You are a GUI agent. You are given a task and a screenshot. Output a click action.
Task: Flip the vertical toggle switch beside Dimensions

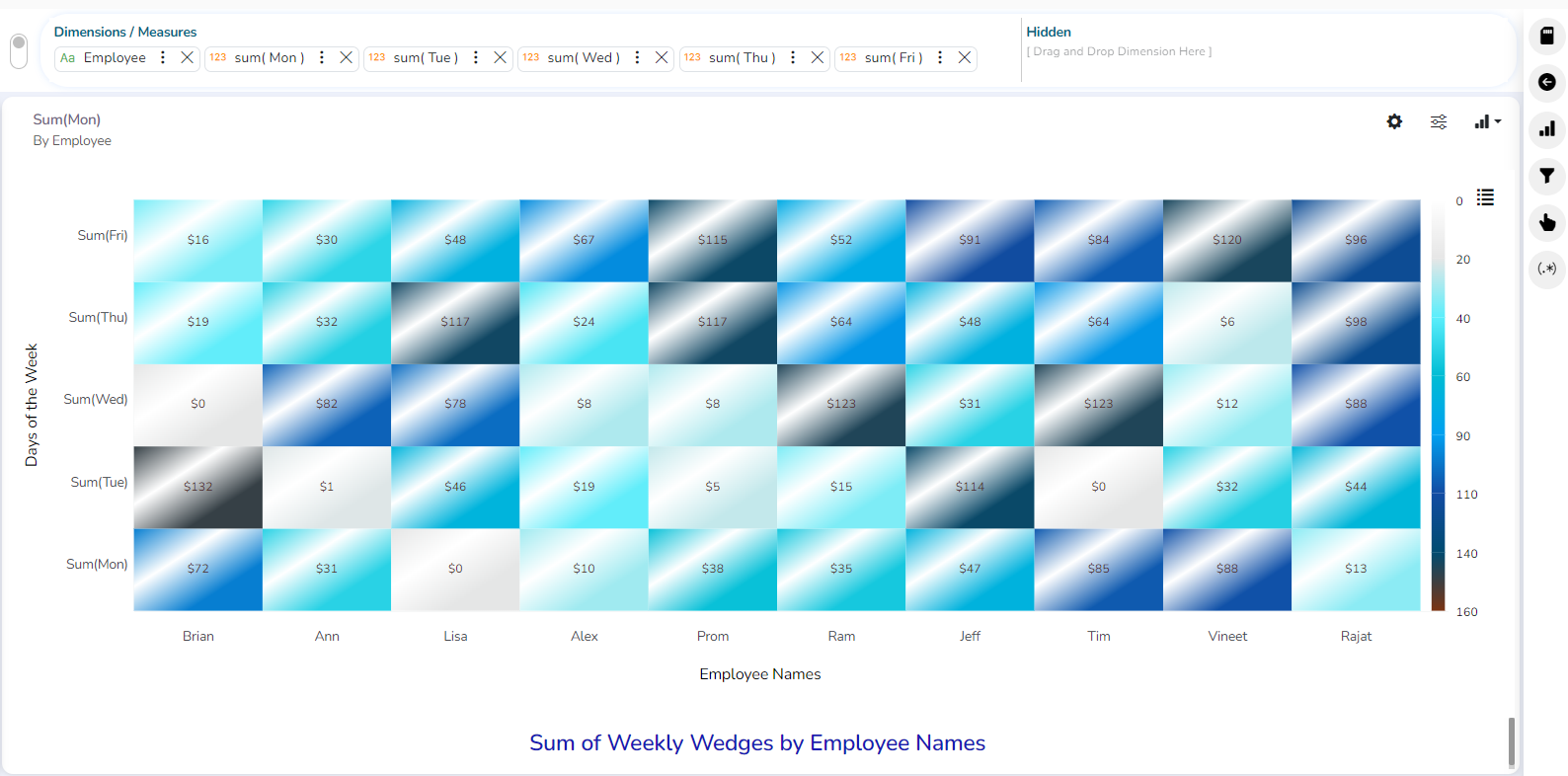point(19,50)
